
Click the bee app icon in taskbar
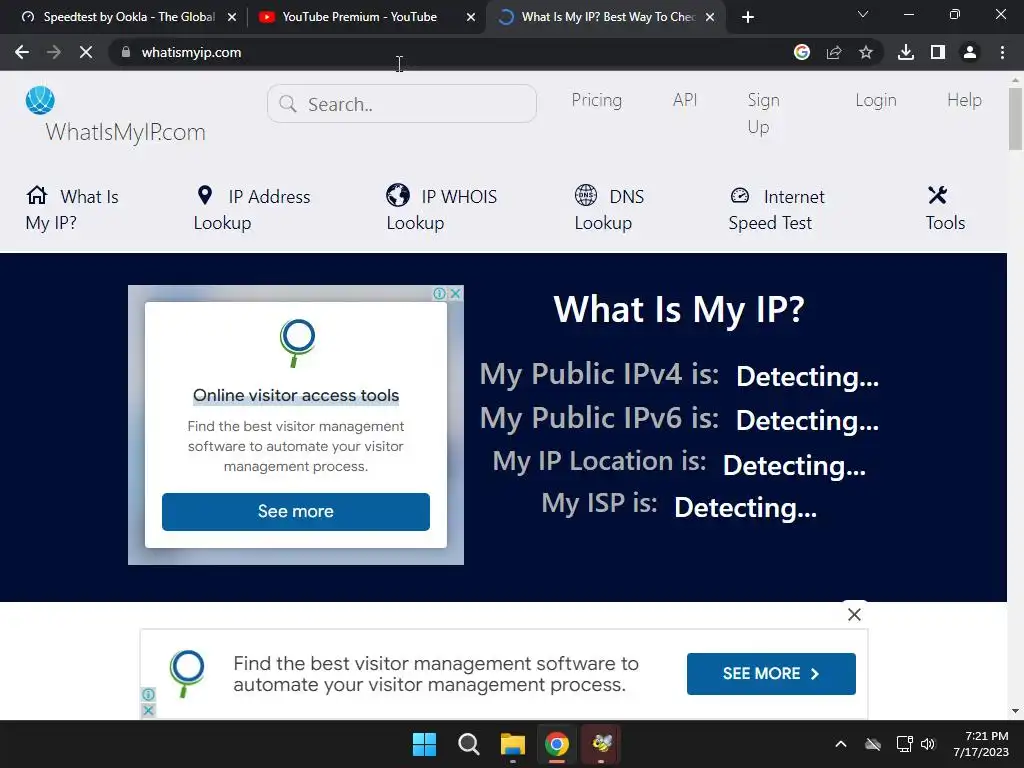(601, 744)
